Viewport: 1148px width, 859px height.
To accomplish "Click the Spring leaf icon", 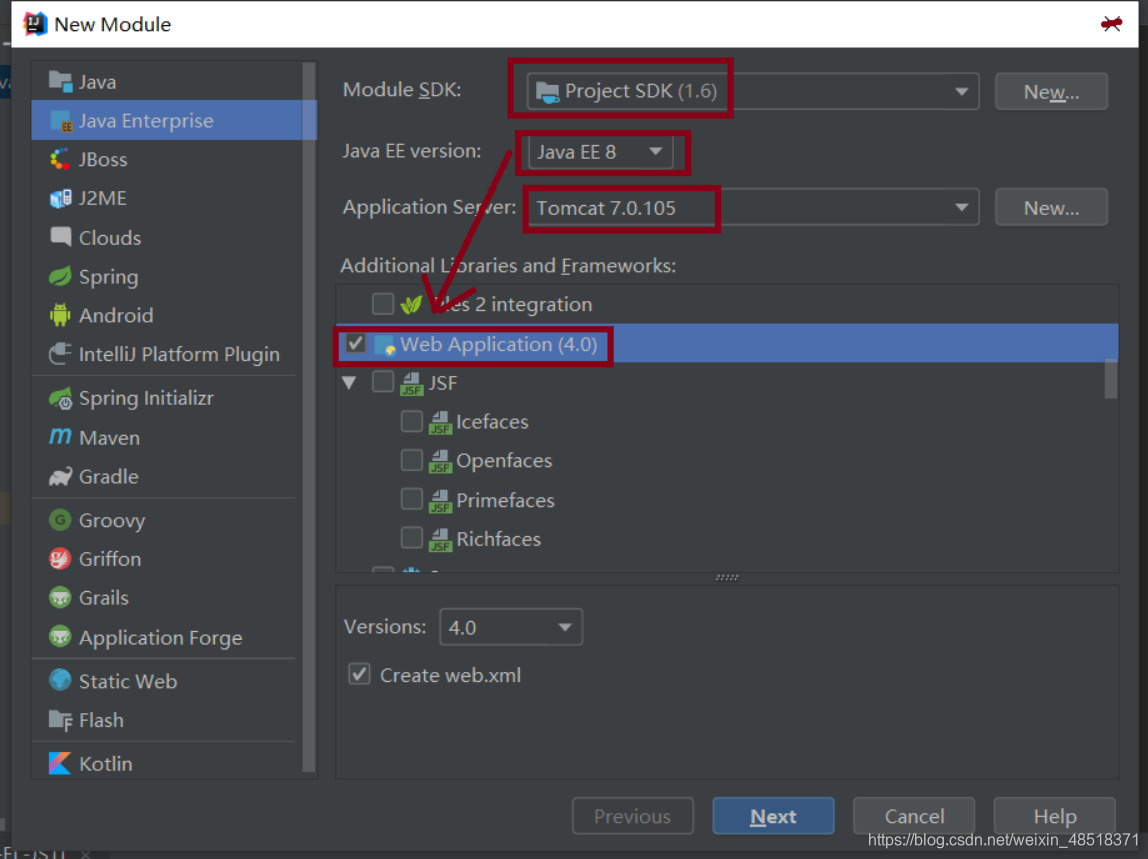I will [x=60, y=277].
